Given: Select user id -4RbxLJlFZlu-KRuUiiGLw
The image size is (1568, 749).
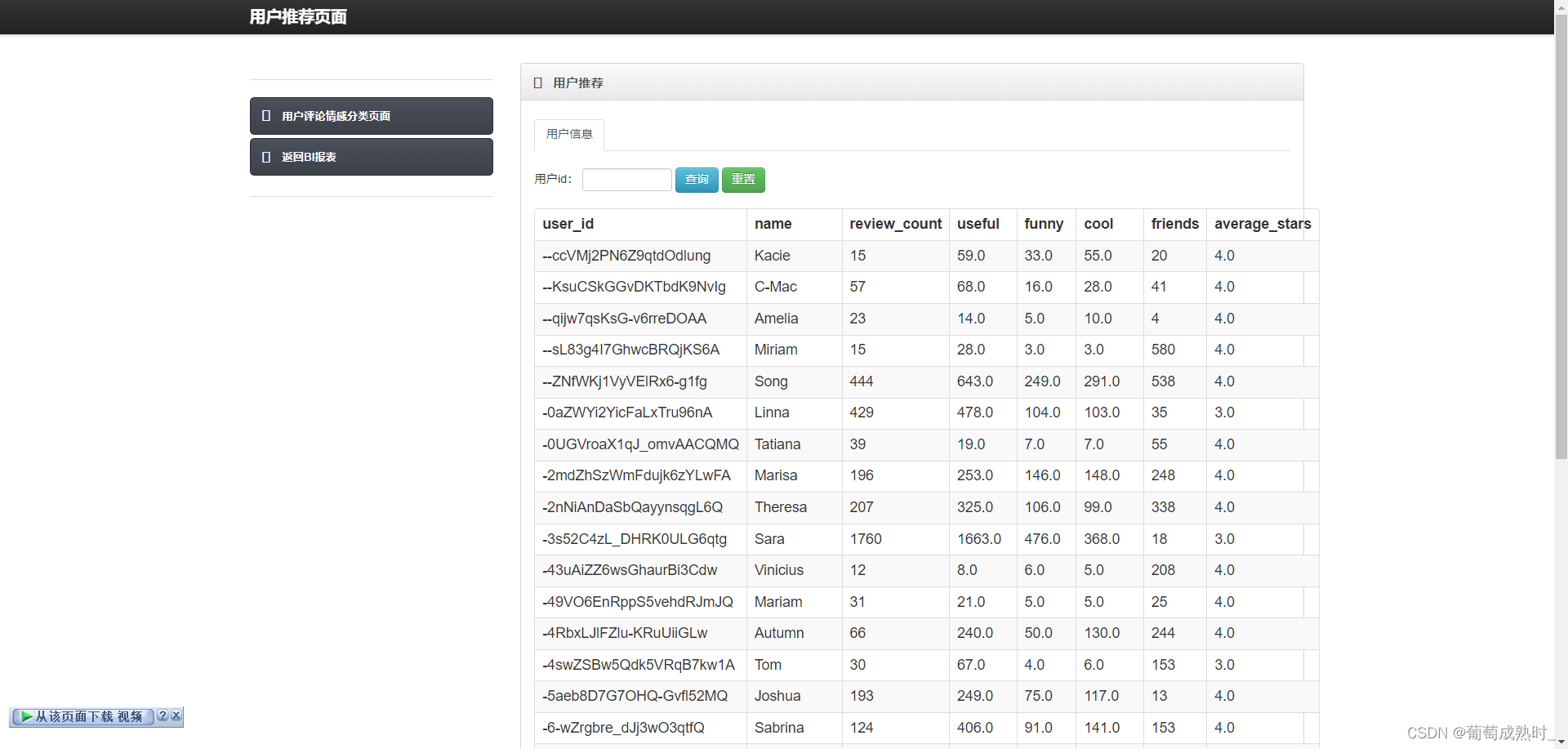Looking at the screenshot, I should pos(625,633).
